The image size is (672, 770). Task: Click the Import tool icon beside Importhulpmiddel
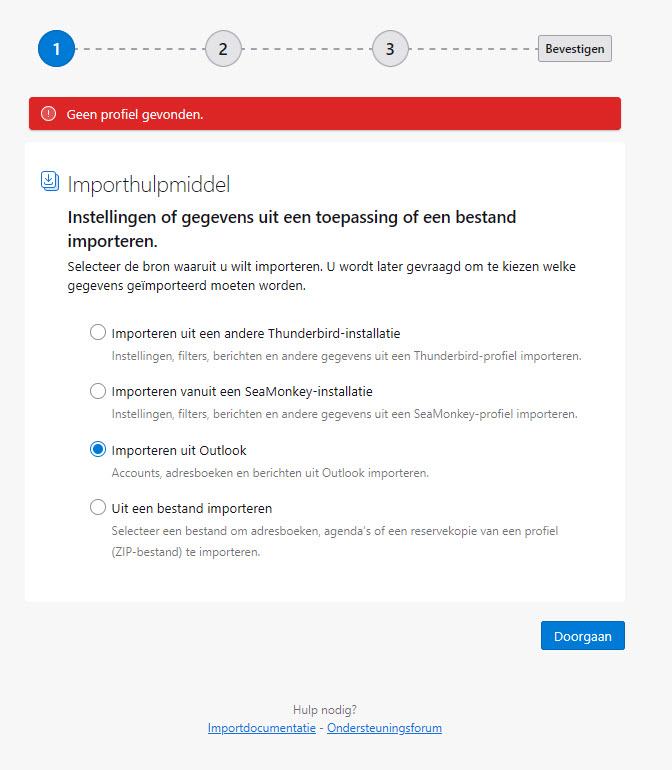[50, 181]
